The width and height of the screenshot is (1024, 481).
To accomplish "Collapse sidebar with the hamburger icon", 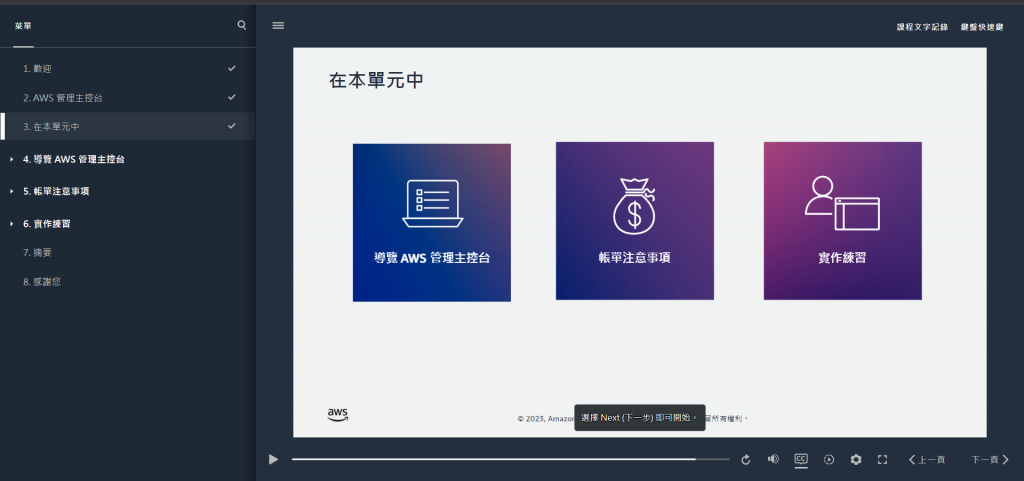I will (x=278, y=25).
